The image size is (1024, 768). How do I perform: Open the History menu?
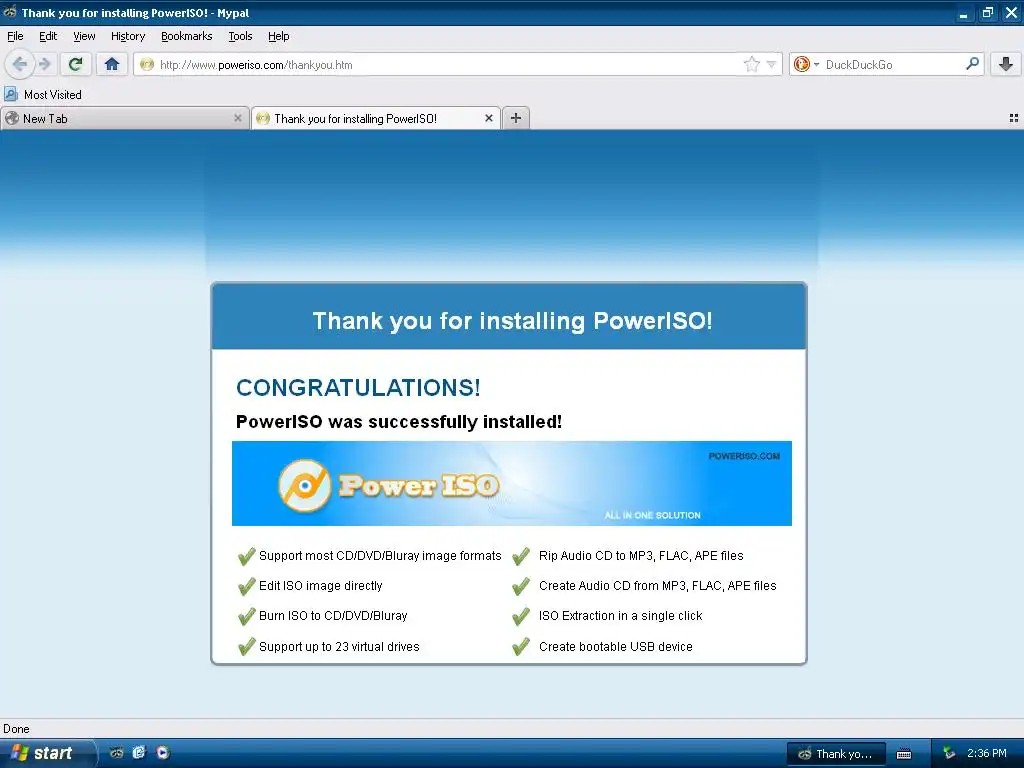click(x=128, y=36)
